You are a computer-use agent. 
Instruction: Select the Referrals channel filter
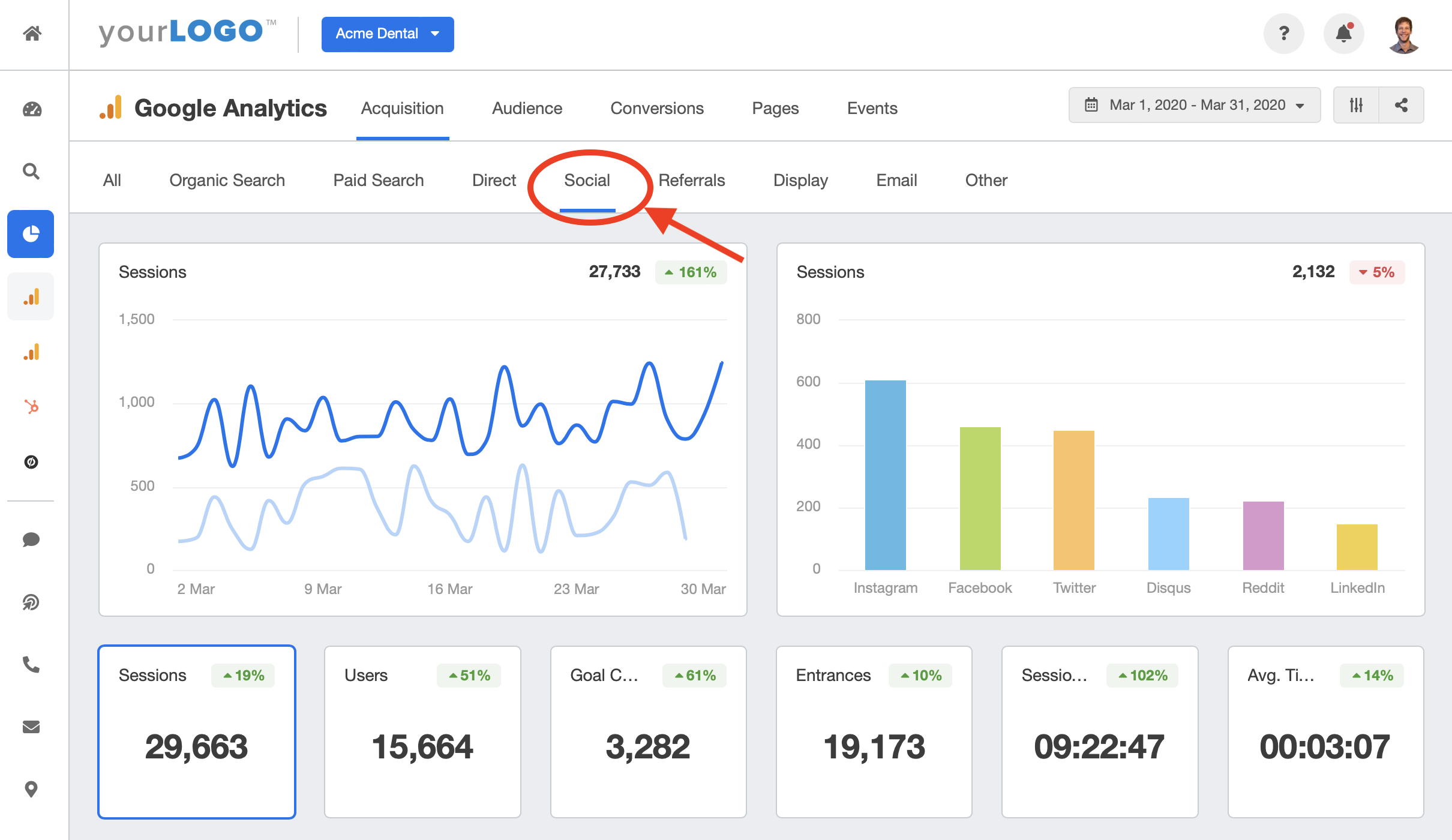[x=691, y=180]
